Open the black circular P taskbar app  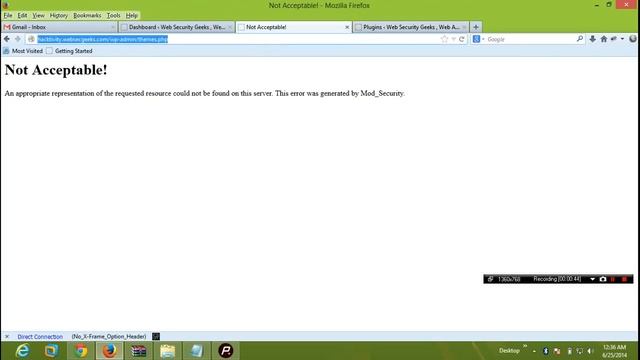pyautogui.click(x=225, y=351)
